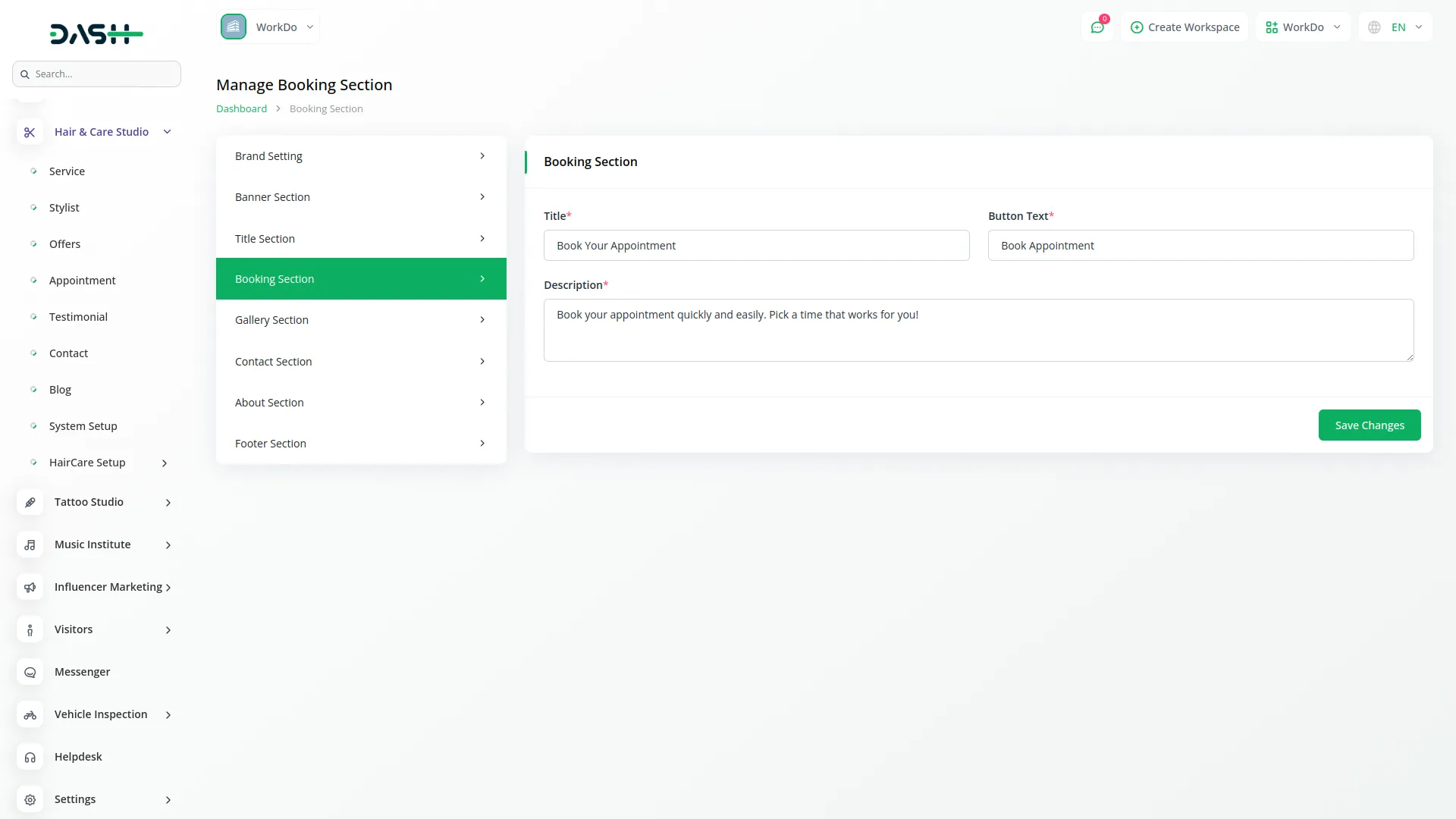The height and width of the screenshot is (819, 1456).
Task: Expand the HairCare Setup submenu
Action: 165,463
